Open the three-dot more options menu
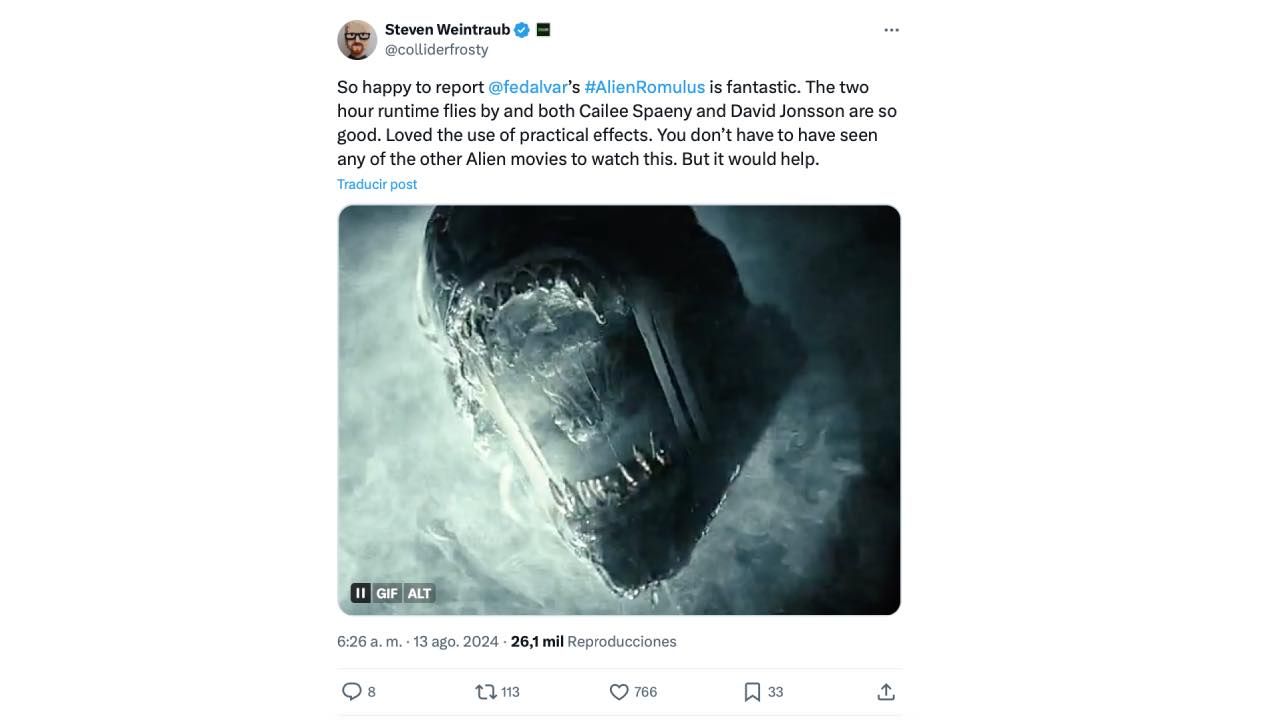 [891, 30]
